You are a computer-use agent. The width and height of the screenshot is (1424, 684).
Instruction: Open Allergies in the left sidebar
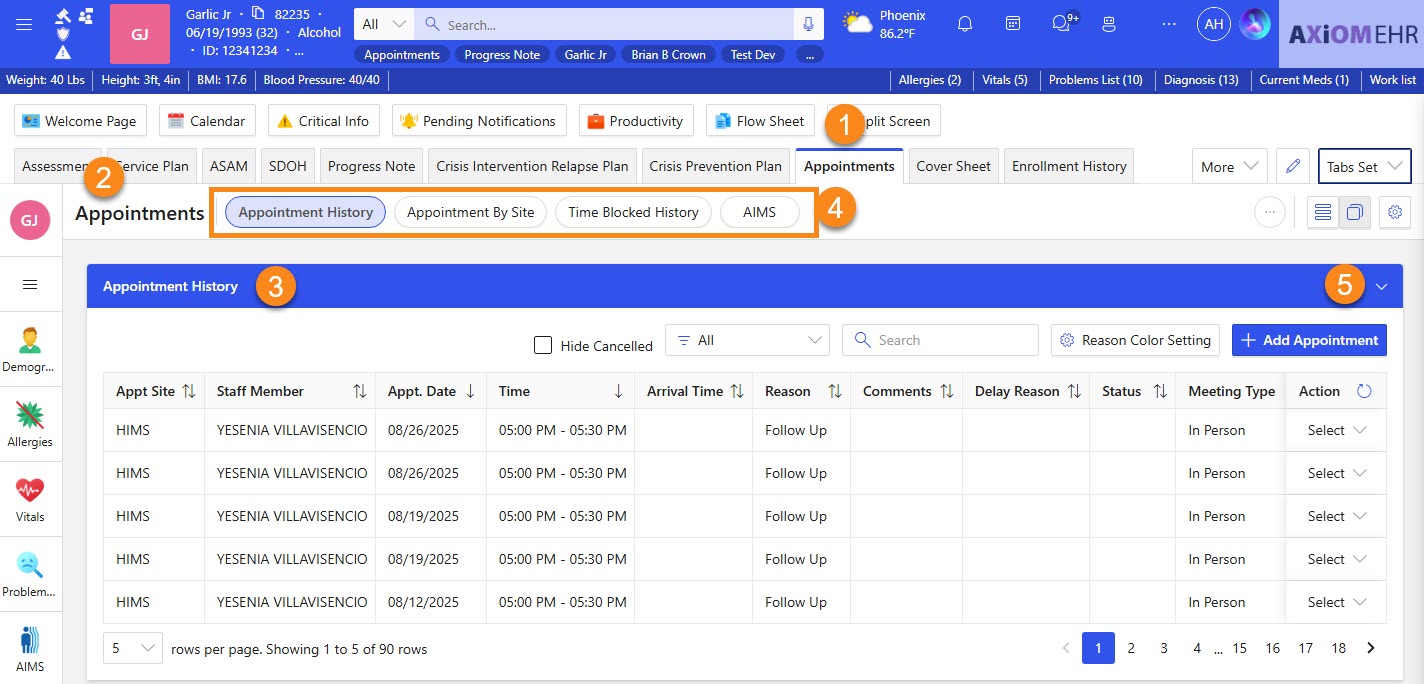tap(30, 423)
